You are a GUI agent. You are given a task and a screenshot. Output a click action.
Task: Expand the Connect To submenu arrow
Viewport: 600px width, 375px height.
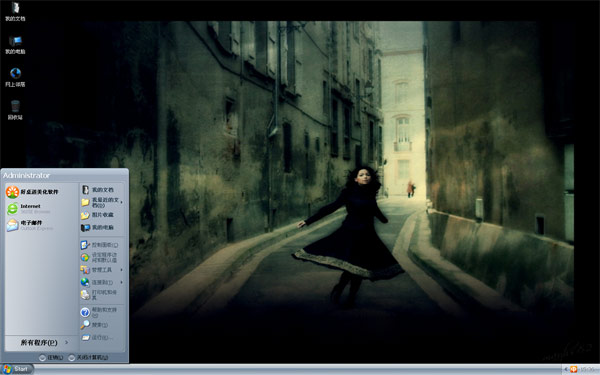pos(122,282)
